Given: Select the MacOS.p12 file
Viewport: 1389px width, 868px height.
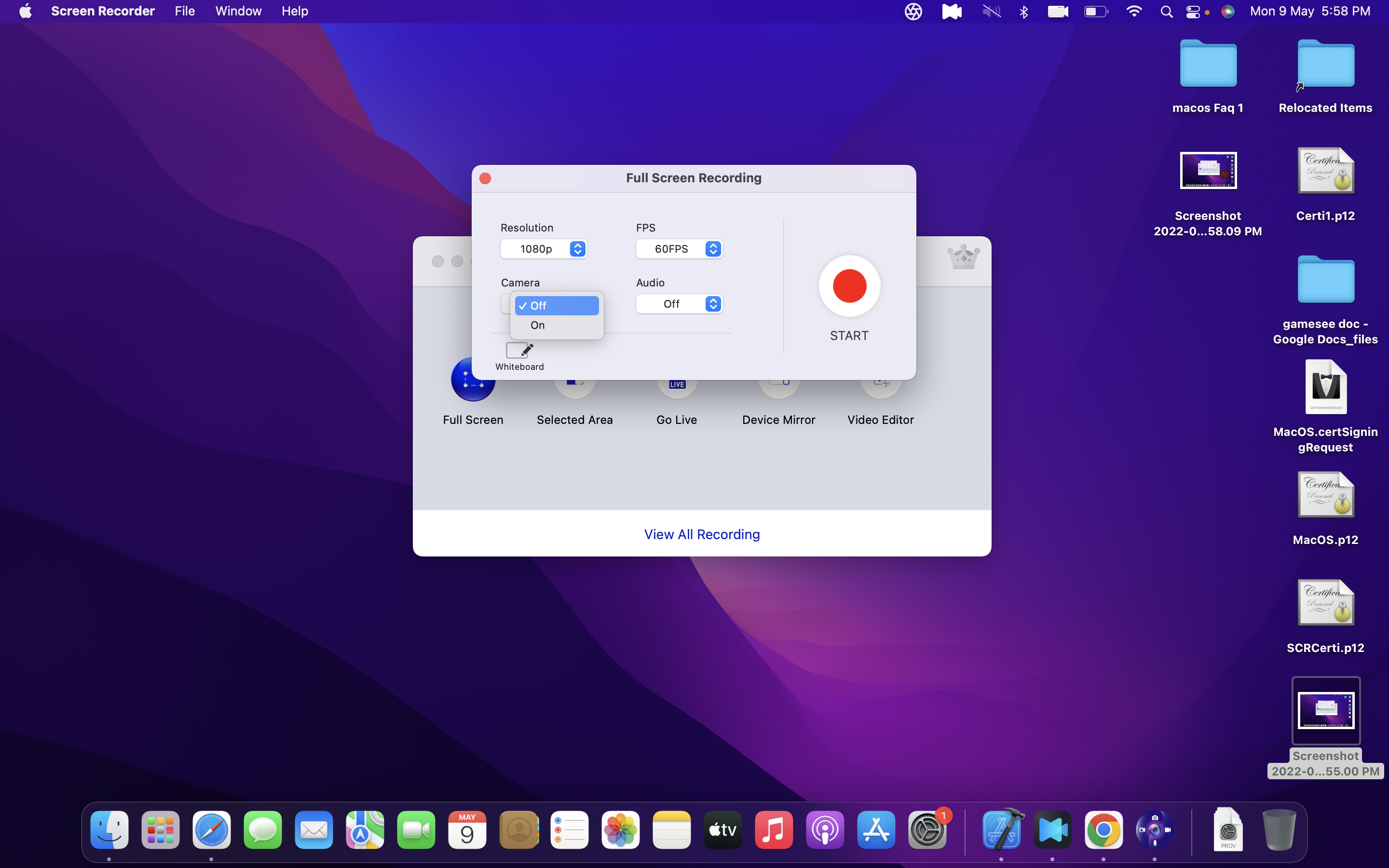Looking at the screenshot, I should (1326, 495).
